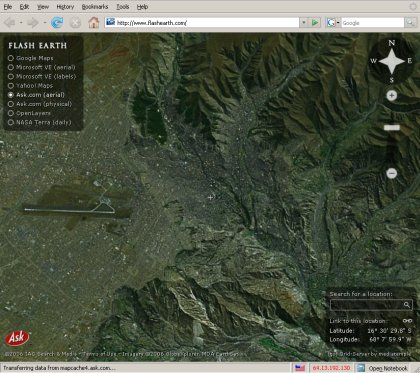Click the US flag icon in status bar
The image size is (420, 373).
point(300,368)
